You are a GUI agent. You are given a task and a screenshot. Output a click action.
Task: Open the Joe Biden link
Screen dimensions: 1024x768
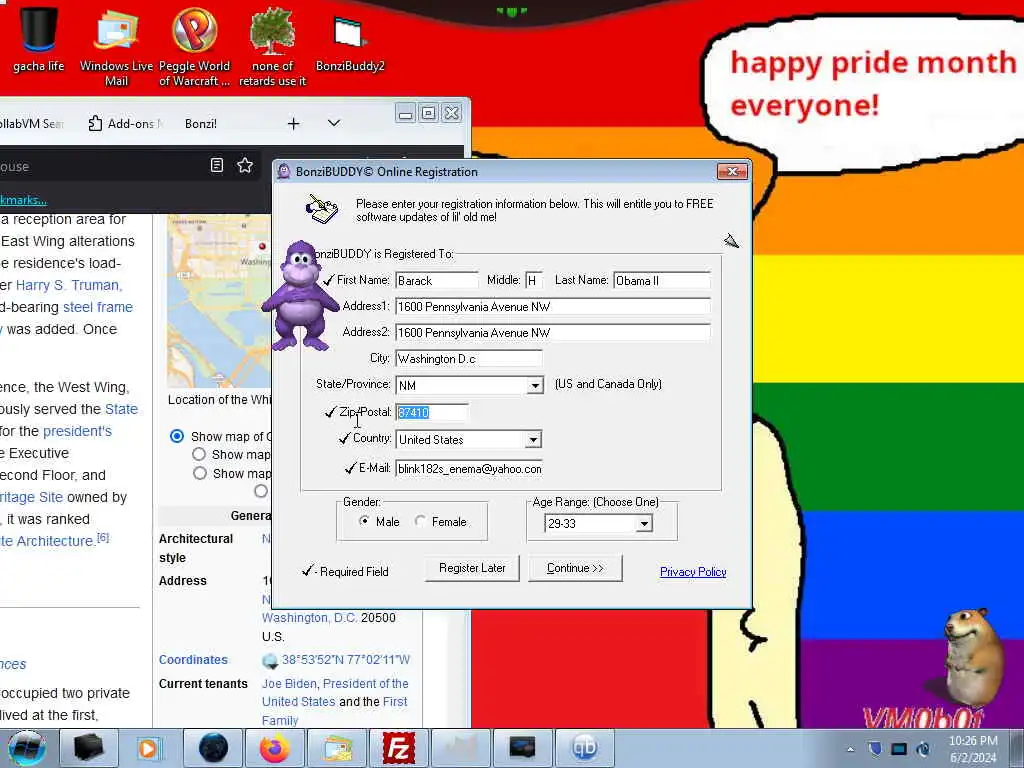(289, 684)
